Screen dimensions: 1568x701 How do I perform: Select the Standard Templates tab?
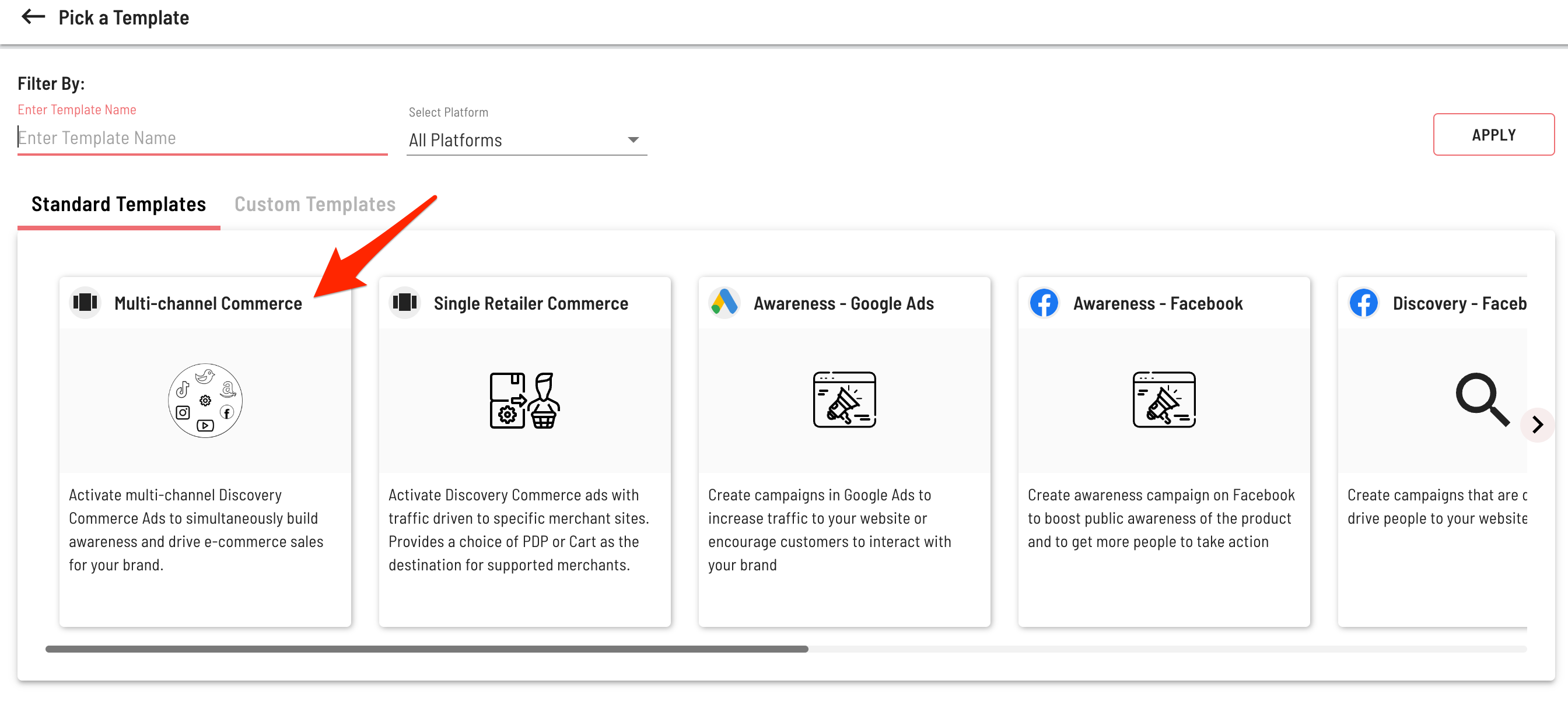point(118,204)
